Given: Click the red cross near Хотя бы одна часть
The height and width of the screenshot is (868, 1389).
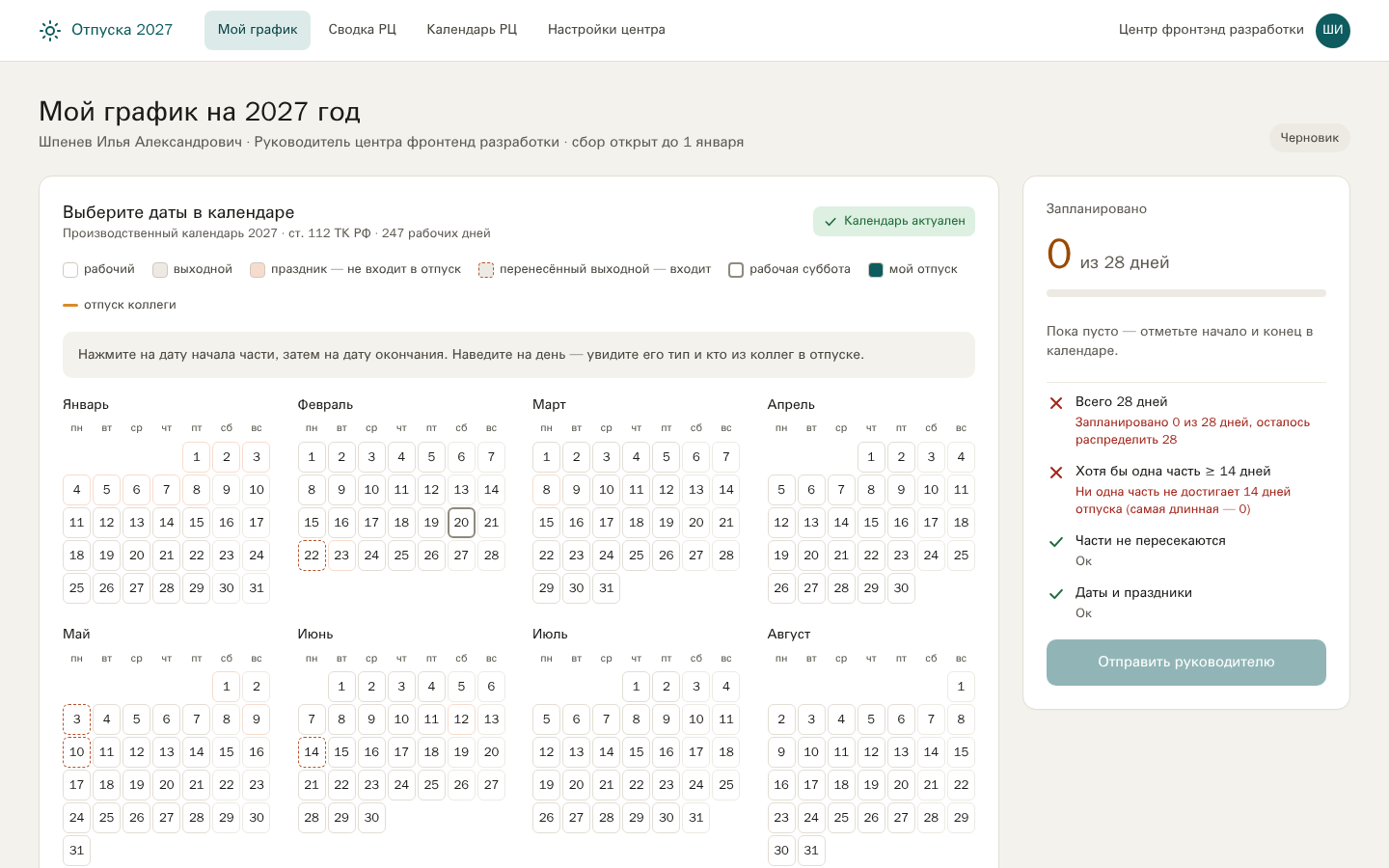Looking at the screenshot, I should [1056, 473].
